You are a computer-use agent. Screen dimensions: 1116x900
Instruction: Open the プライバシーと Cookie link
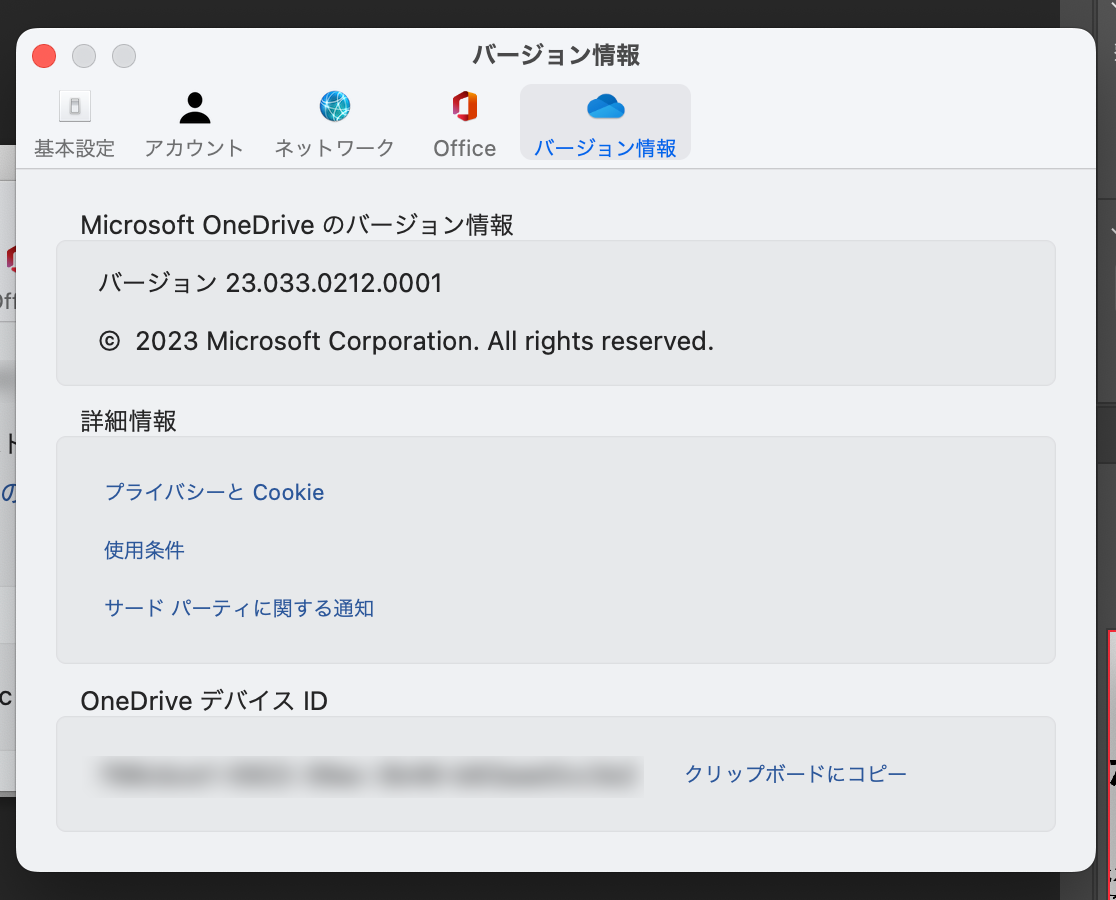pos(214,492)
